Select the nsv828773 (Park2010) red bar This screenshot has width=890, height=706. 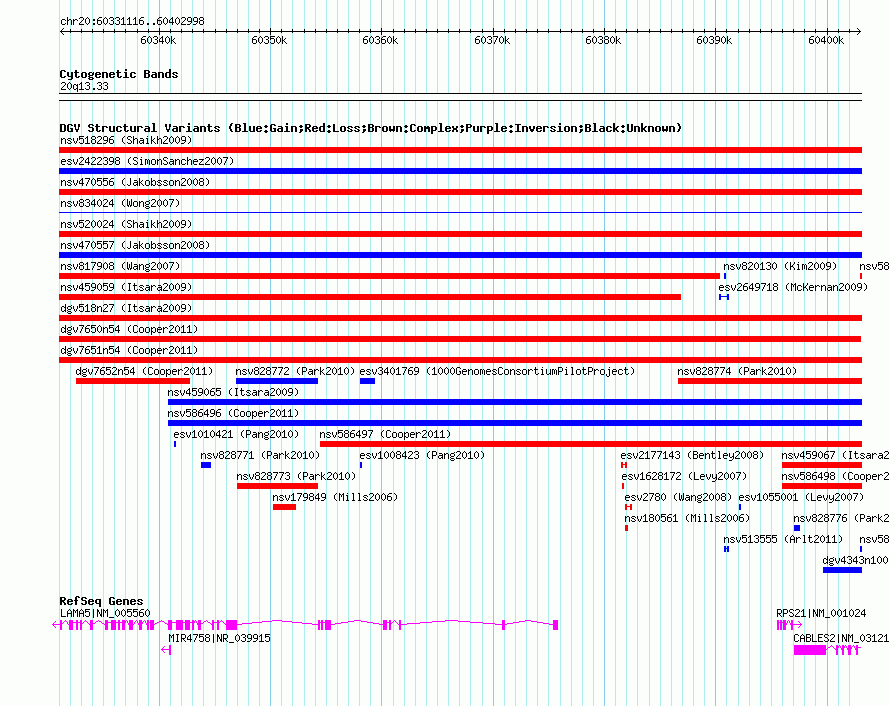tap(278, 486)
